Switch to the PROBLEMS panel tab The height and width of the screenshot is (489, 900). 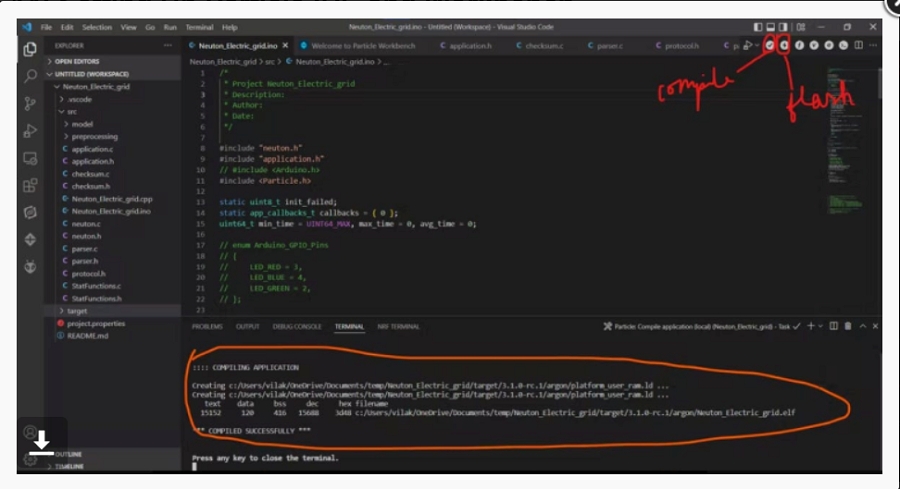click(x=207, y=327)
